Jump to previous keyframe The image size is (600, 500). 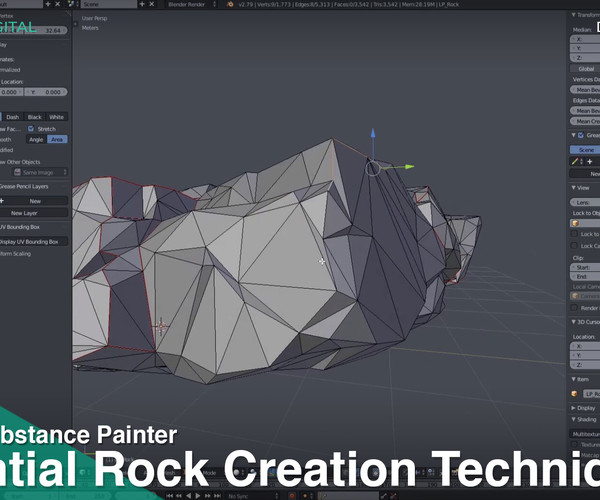[179, 496]
